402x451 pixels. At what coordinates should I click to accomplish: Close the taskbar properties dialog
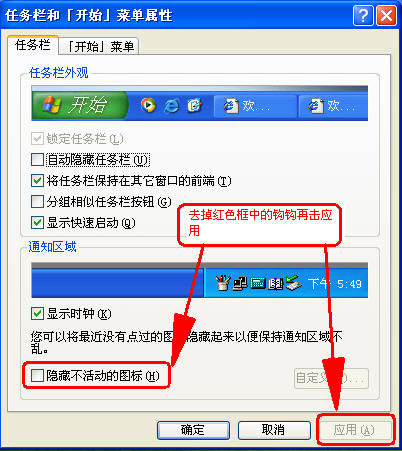(386, 15)
